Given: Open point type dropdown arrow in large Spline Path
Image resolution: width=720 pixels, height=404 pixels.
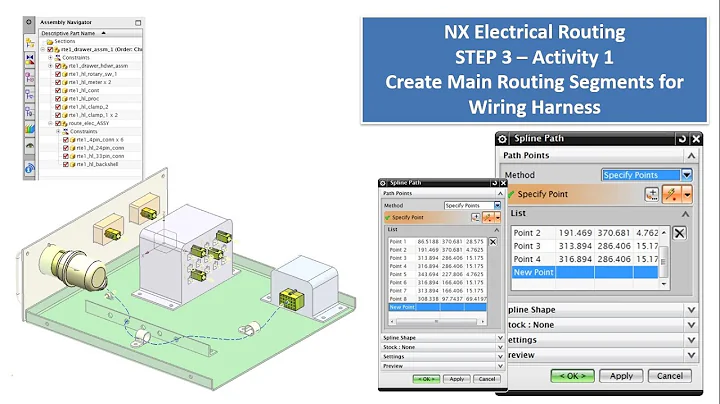Looking at the screenshot, I should tap(687, 195).
